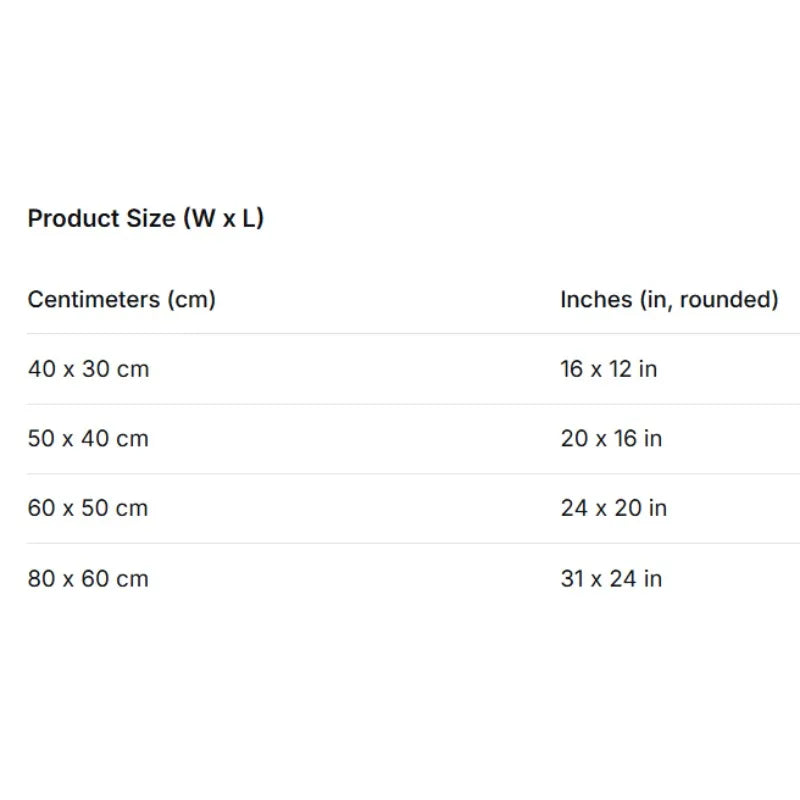800x800 pixels.
Task: Click the 40 x 30 cm cell
Action: coord(88,369)
